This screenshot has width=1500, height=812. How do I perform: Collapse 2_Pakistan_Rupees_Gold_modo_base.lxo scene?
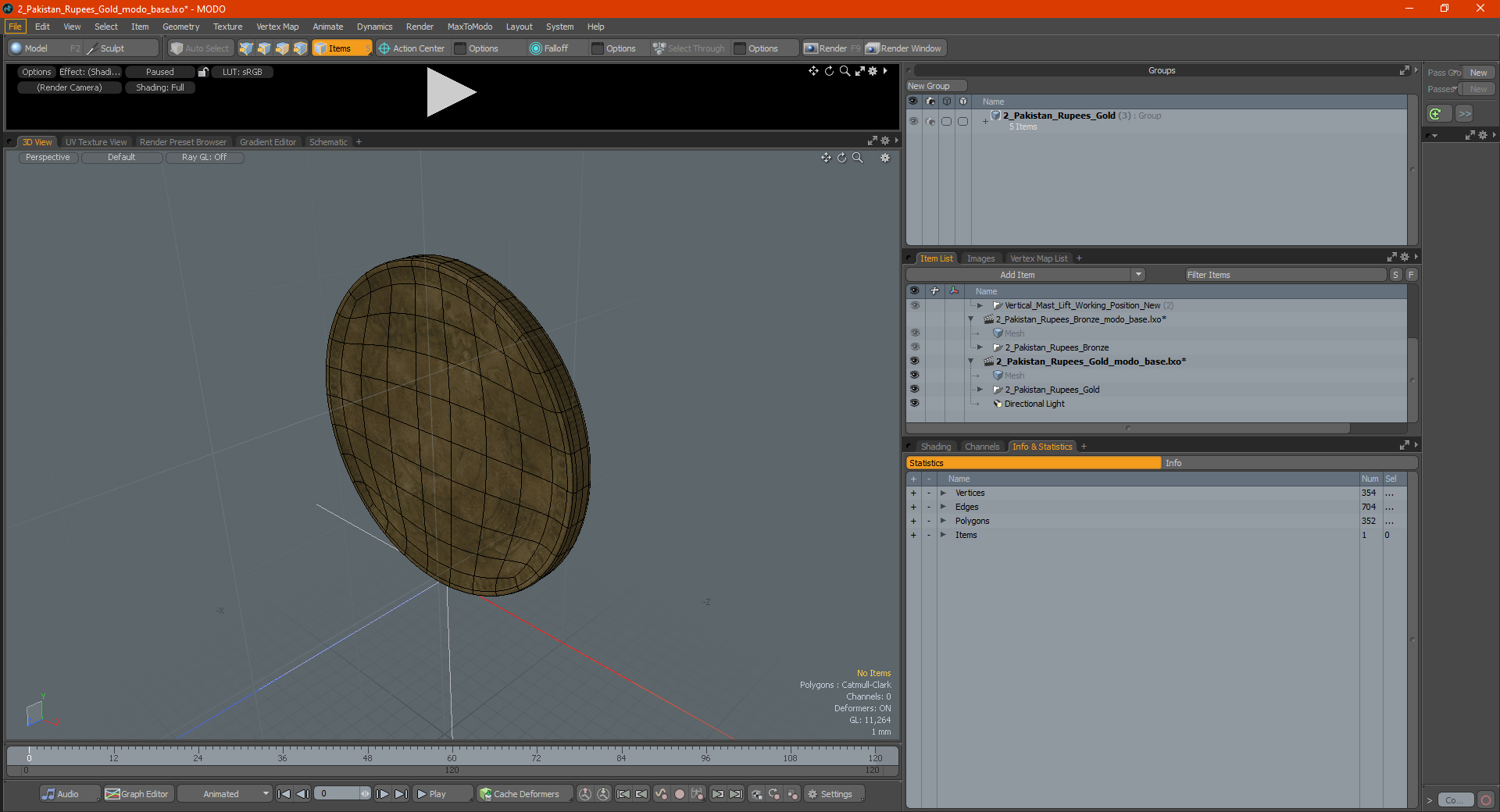pos(971,361)
